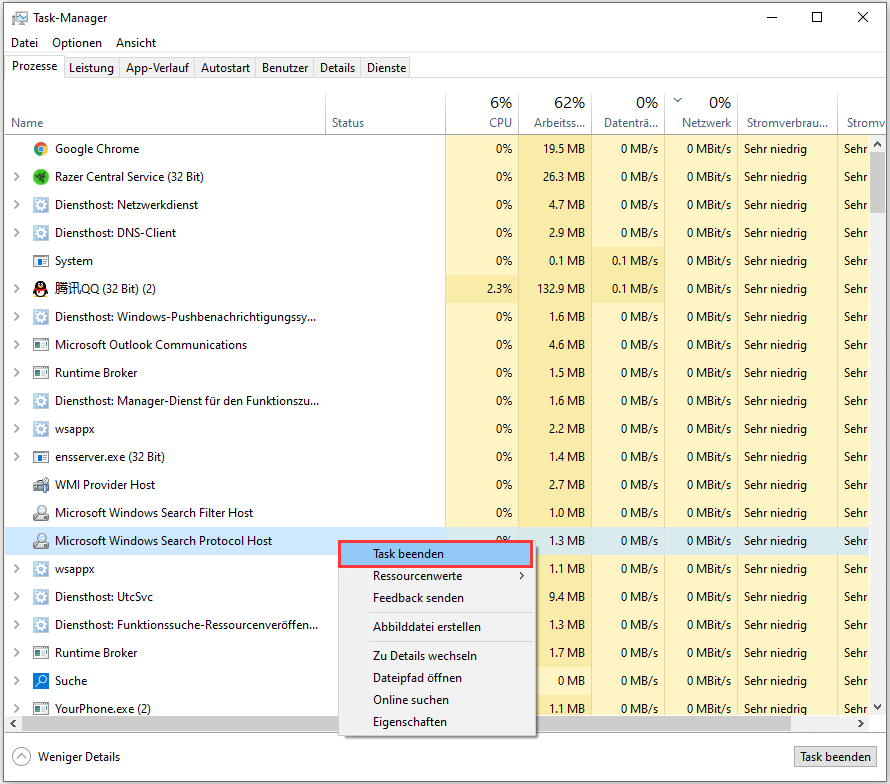Click the vertical scrollbar down arrow
This screenshot has height=784, width=890.
pyautogui.click(x=878, y=707)
